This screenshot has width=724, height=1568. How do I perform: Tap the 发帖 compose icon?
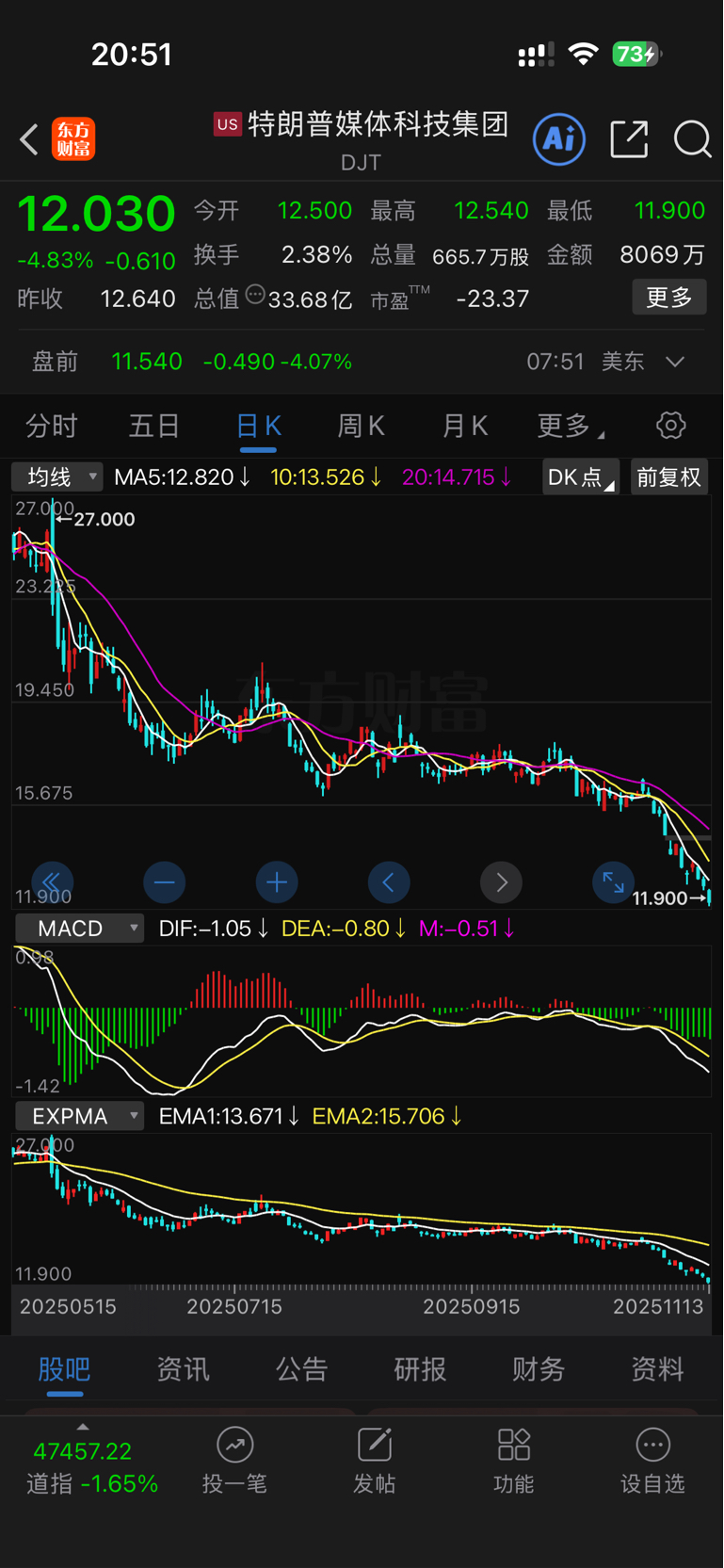pos(374,1445)
